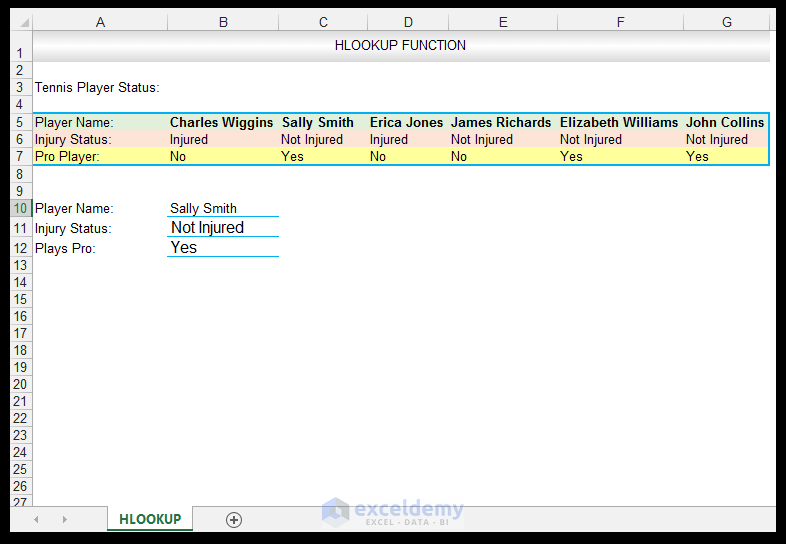Select row 11 header
This screenshot has width=786, height=544.
click(21, 228)
